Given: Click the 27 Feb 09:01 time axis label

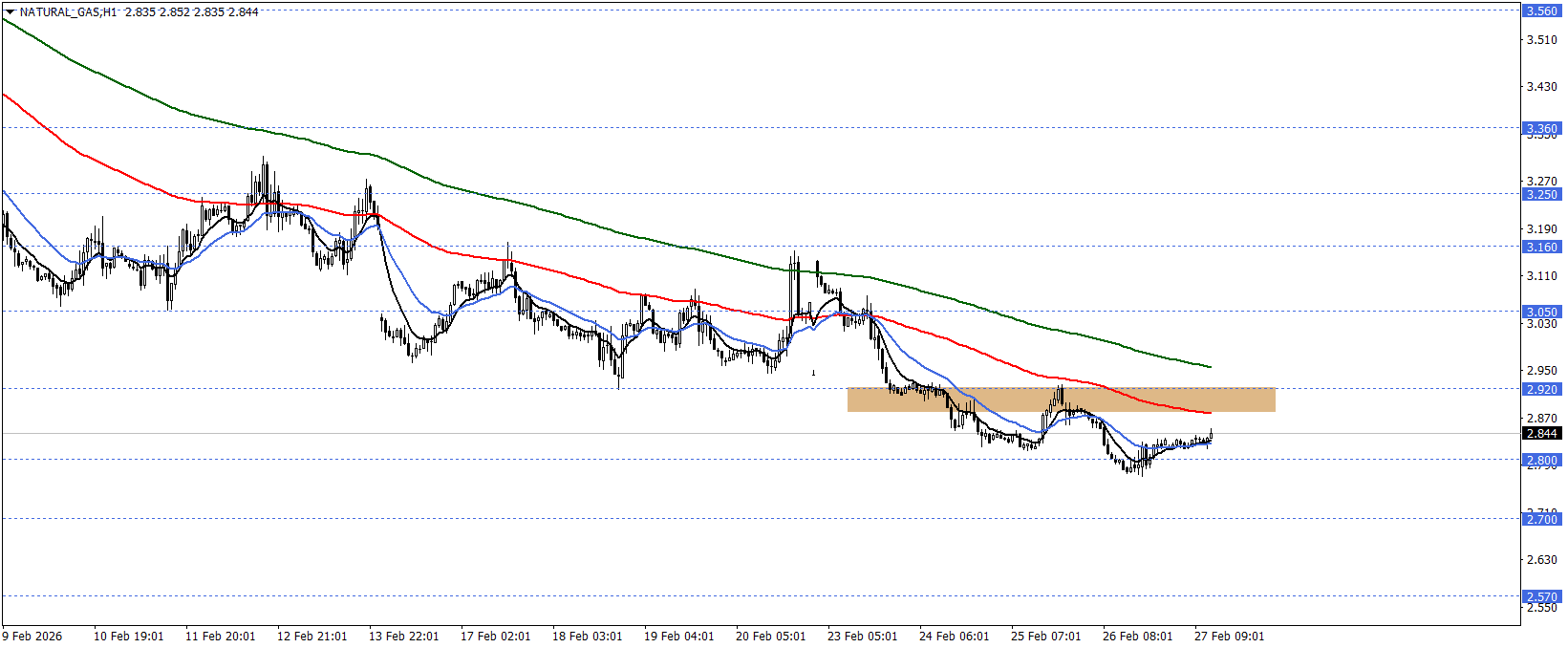Looking at the screenshot, I should [1229, 637].
